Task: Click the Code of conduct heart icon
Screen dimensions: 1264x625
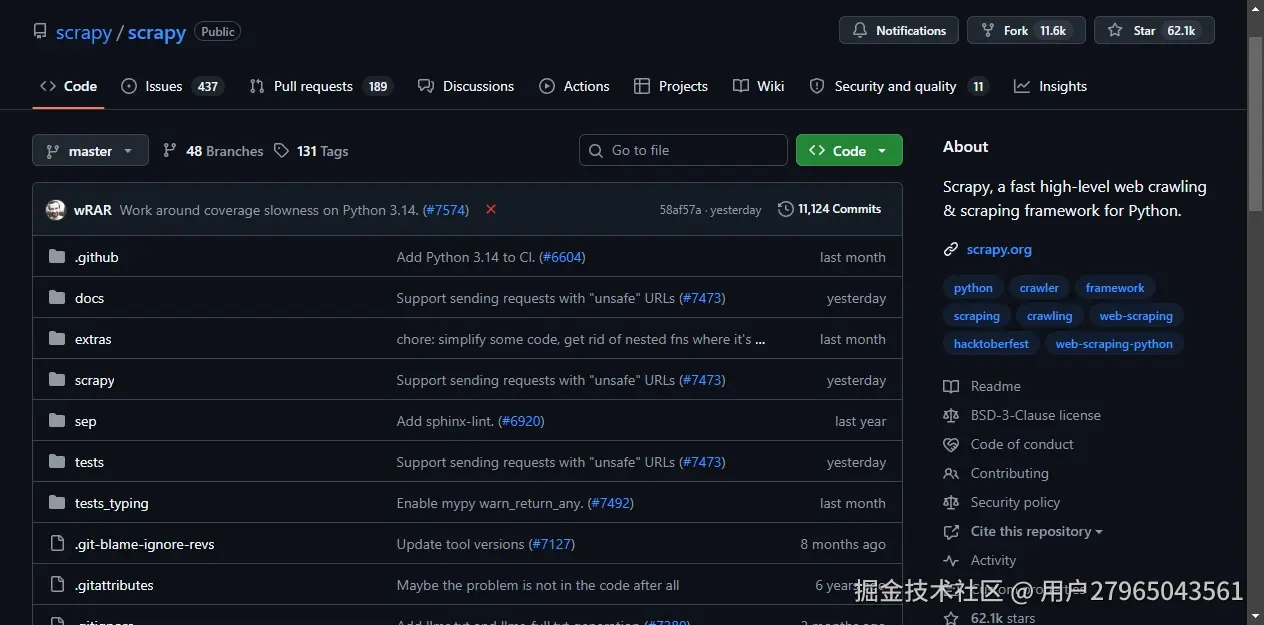Action: pos(951,444)
